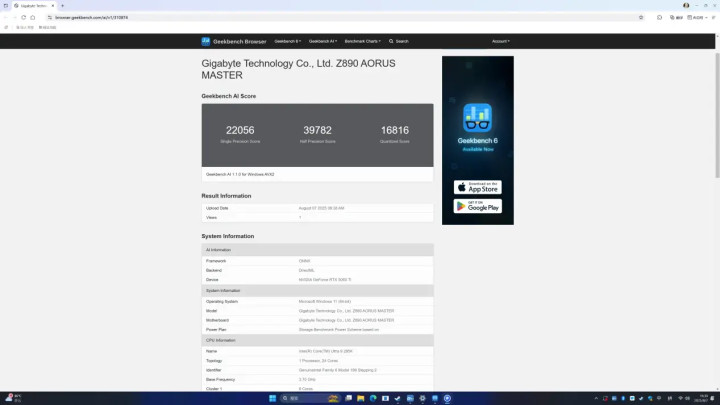Click the Geekbench AI 1.1.0 version text
The image size is (720, 405).
pos(240,174)
